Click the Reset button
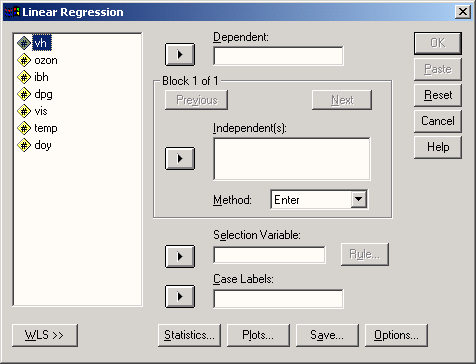Viewport: 476px width, 364px height. pyautogui.click(x=438, y=95)
